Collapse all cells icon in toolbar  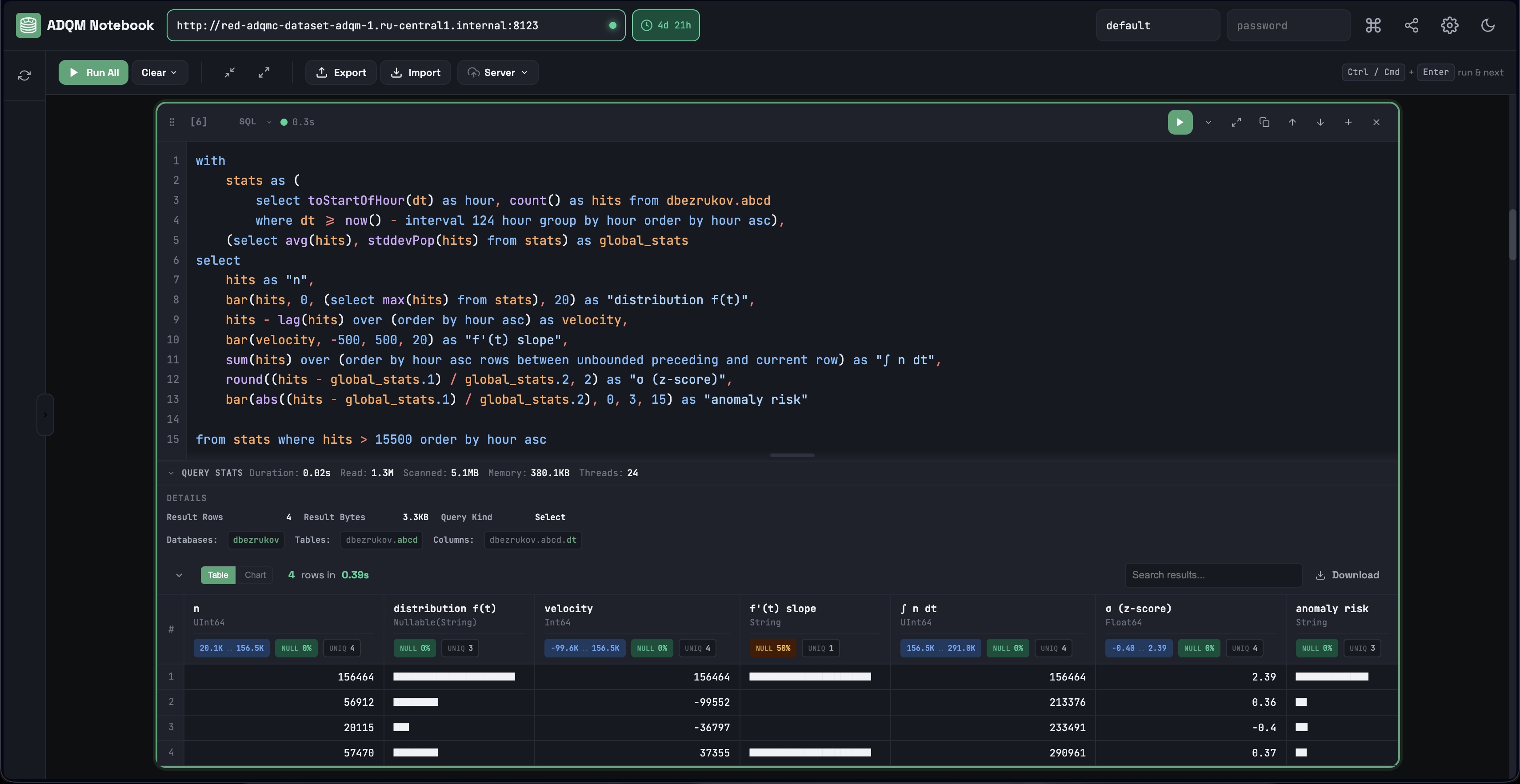(x=229, y=72)
